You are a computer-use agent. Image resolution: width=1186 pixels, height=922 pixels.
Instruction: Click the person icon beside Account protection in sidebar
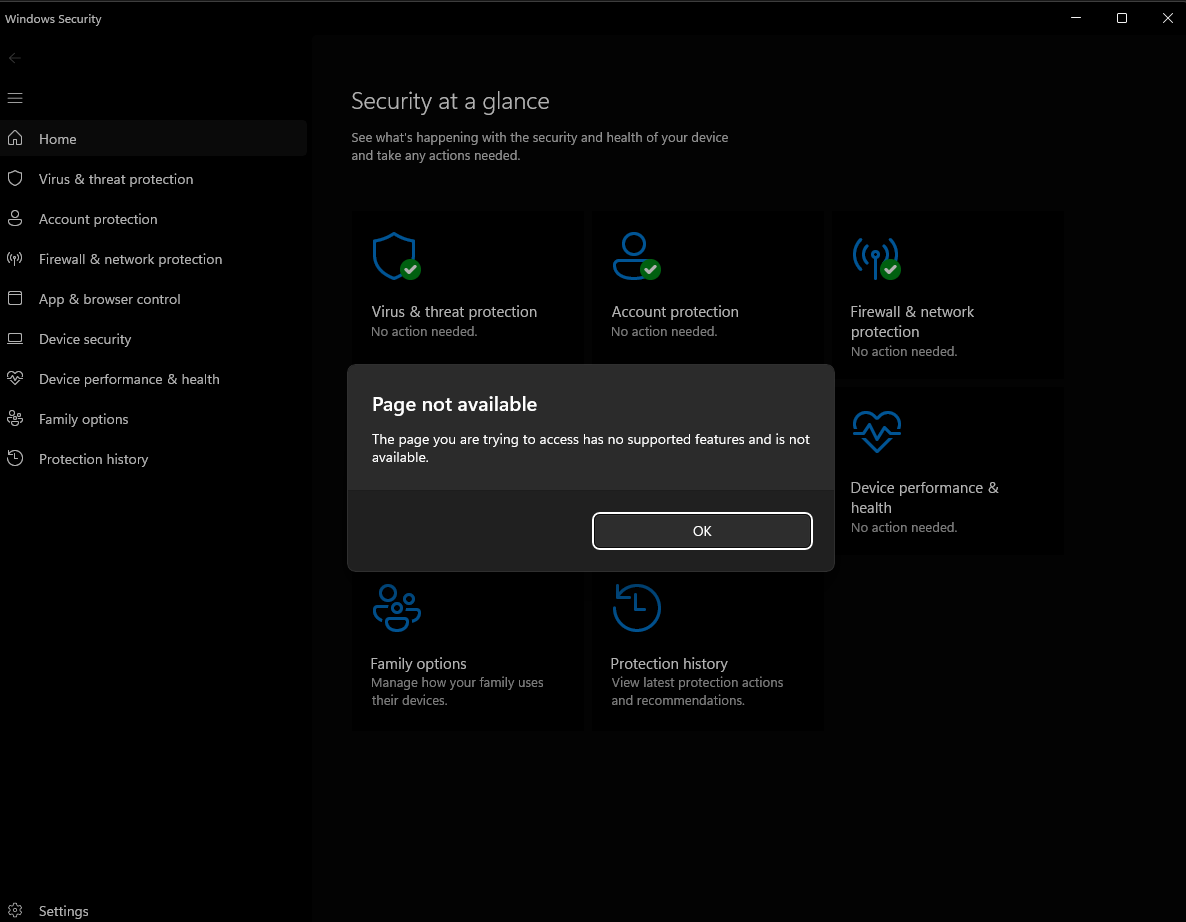(15, 219)
